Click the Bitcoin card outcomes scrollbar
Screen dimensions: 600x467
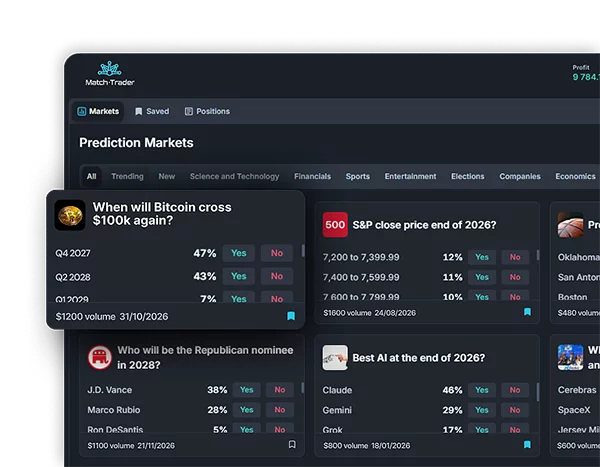[303, 251]
